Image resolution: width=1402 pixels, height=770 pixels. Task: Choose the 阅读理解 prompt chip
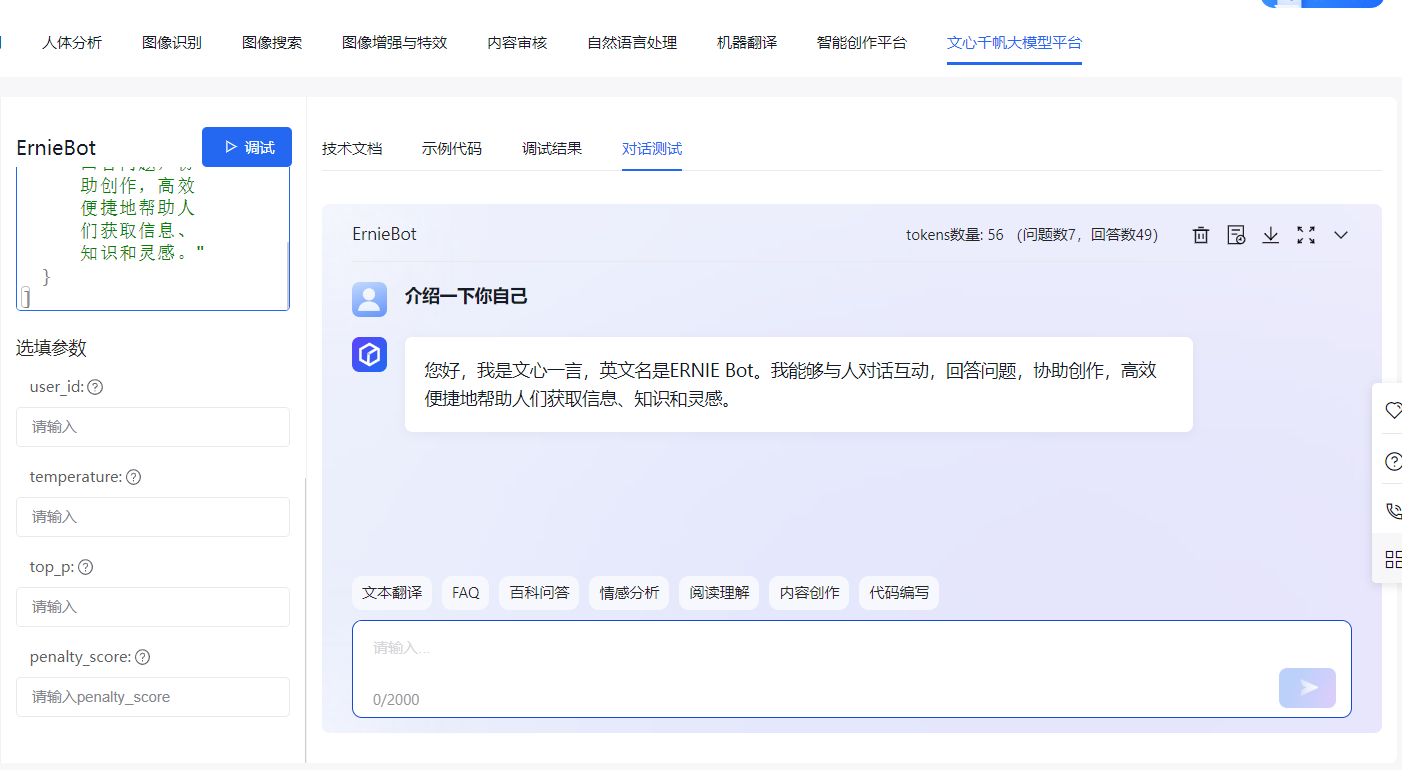pos(720,593)
